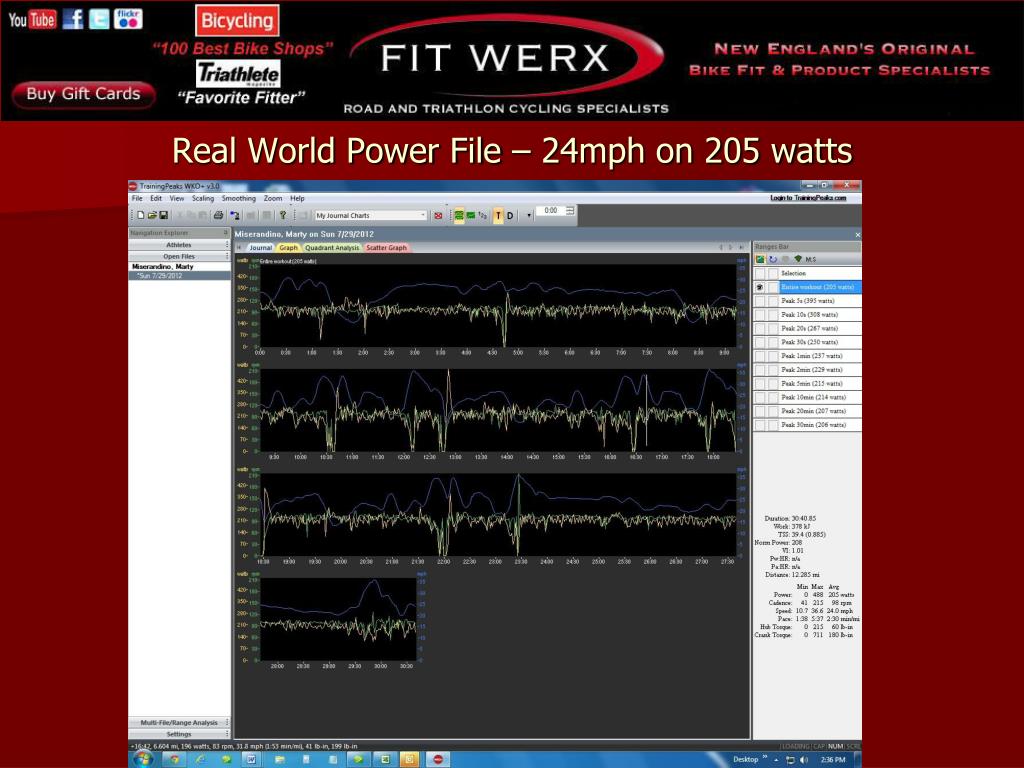This screenshot has height=768, width=1024.
Task: Click the New file toolbar icon
Action: (140, 215)
